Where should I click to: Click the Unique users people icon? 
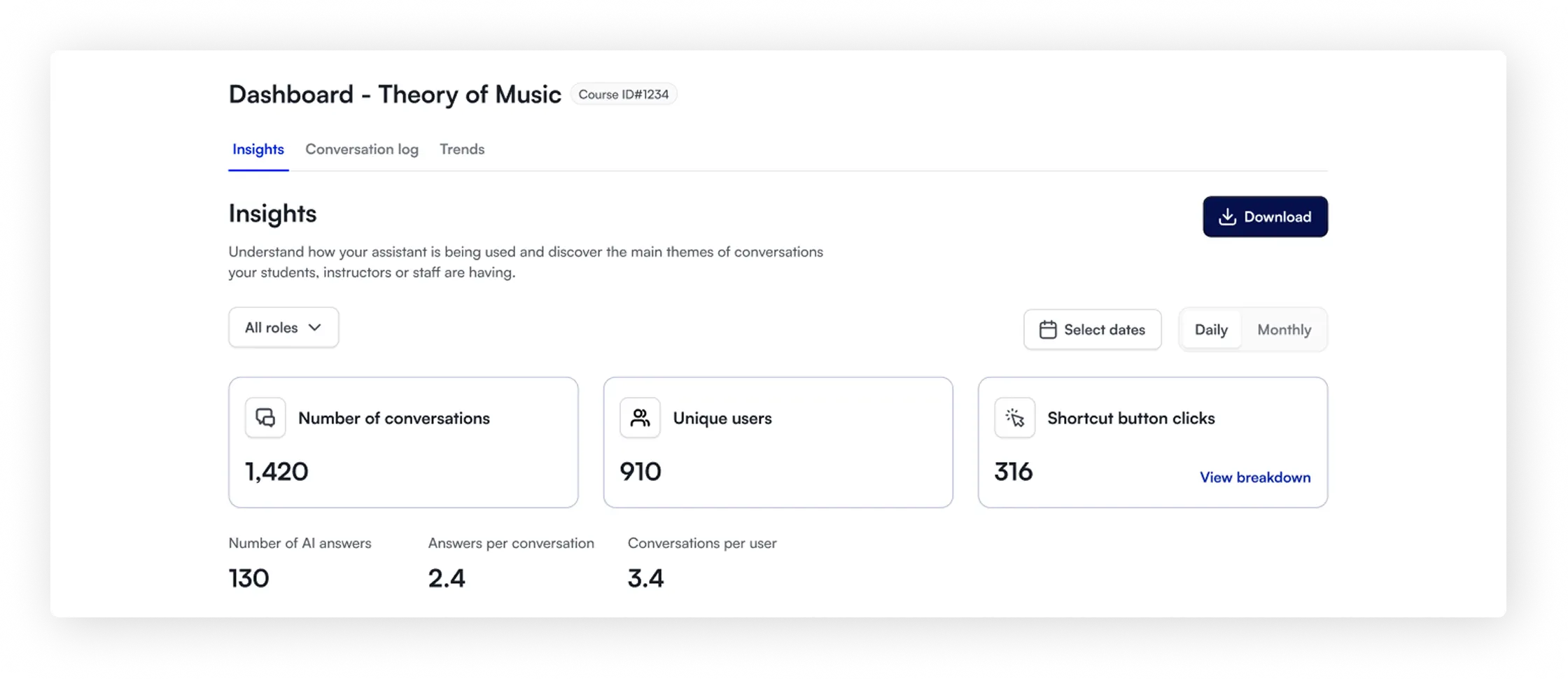pyautogui.click(x=640, y=418)
